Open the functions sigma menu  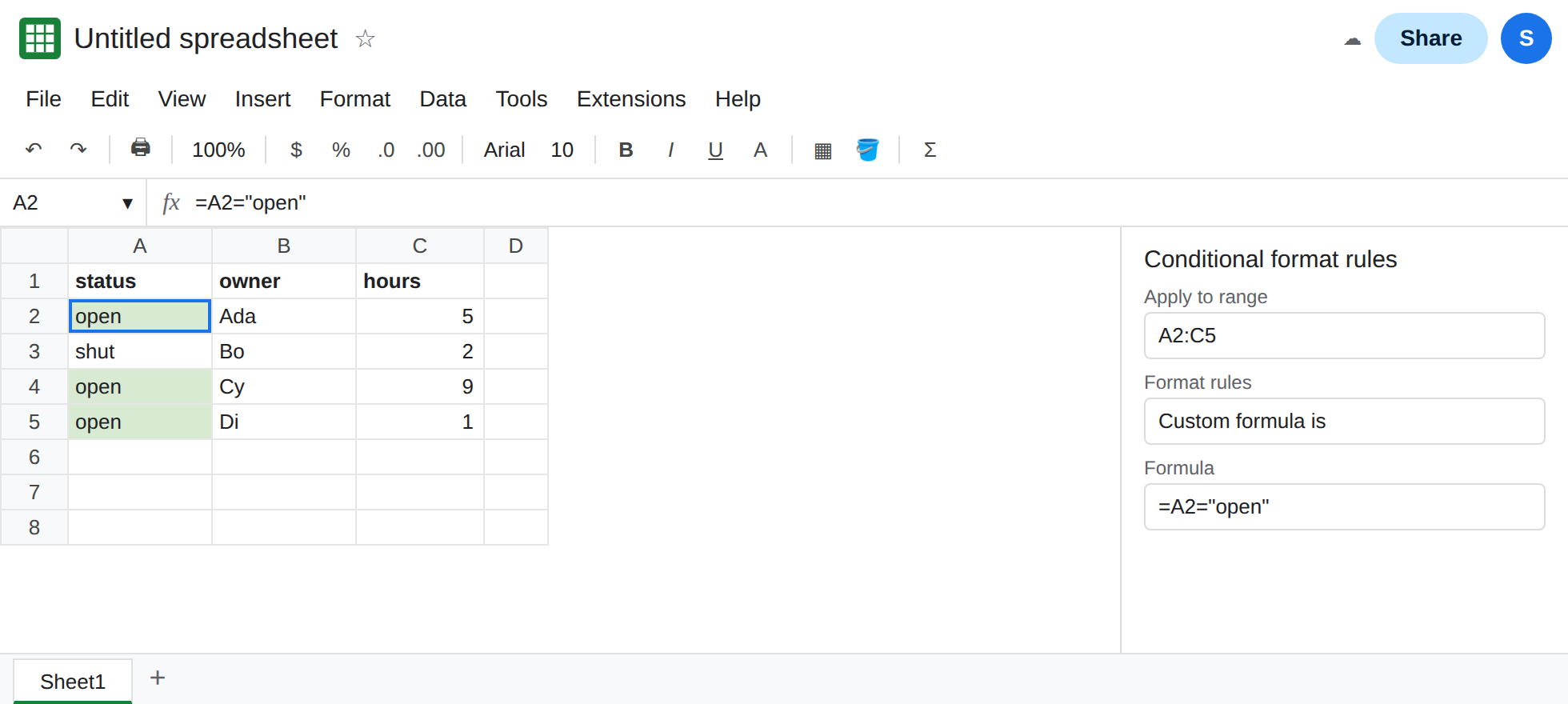tap(930, 150)
